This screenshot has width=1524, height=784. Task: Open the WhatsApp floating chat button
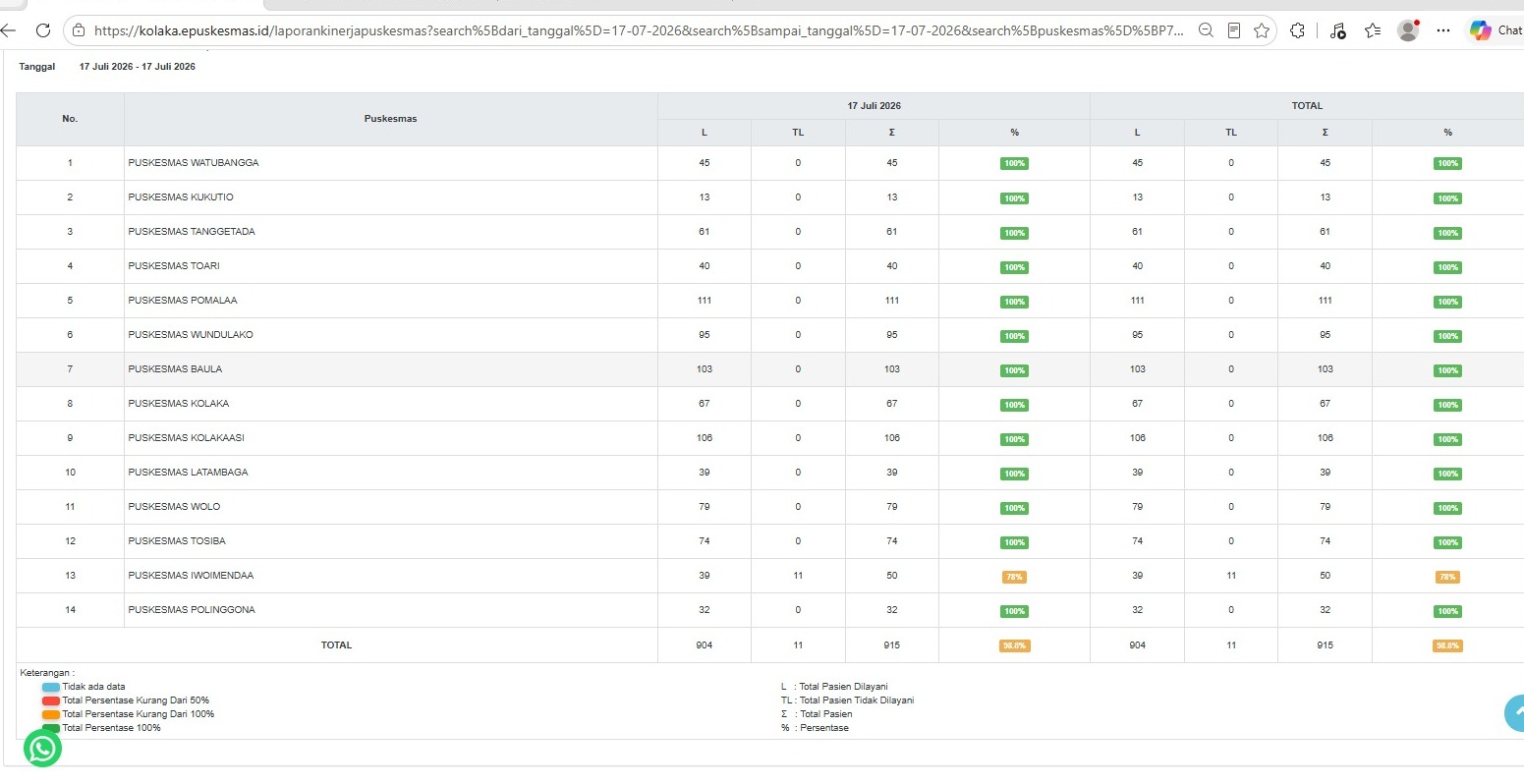click(x=42, y=748)
